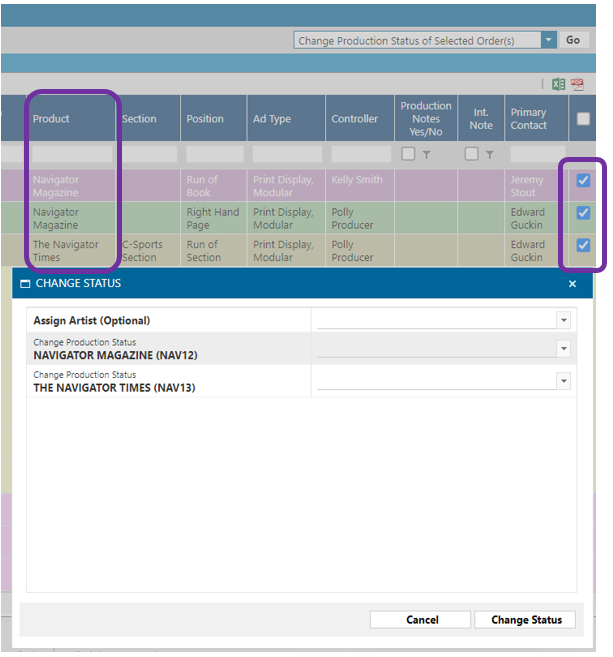Viewport: 613px width, 657px height.
Task: Uncheck The Navigator Times row checkbox
Action: [583, 245]
